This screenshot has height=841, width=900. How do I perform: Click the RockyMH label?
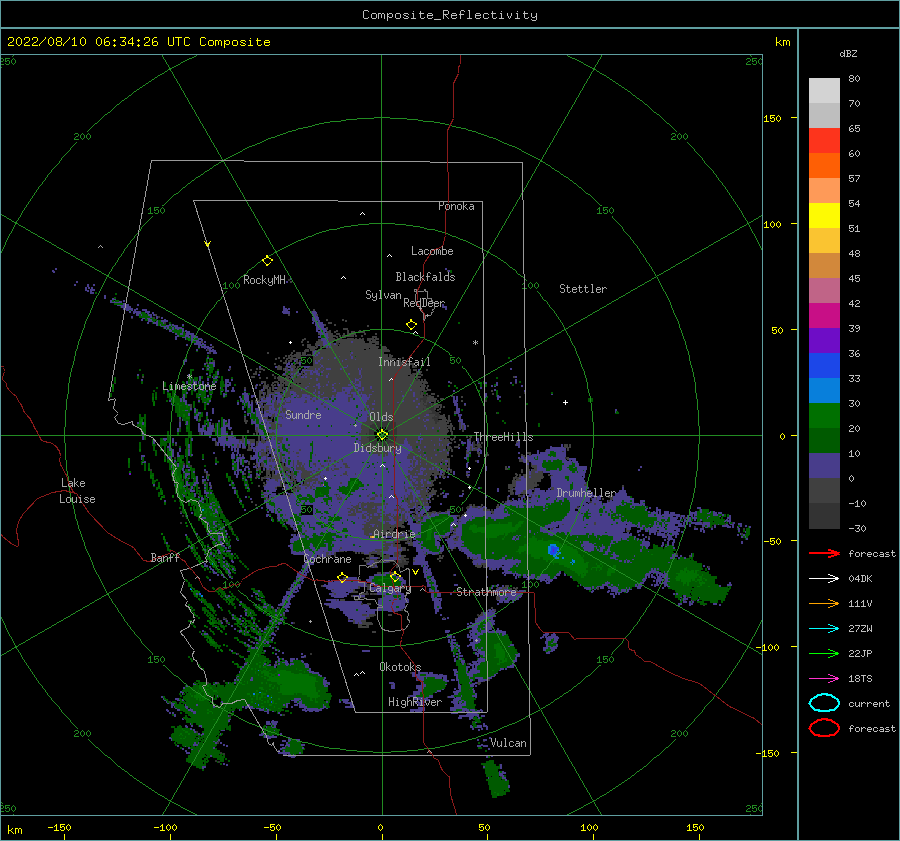[264, 280]
